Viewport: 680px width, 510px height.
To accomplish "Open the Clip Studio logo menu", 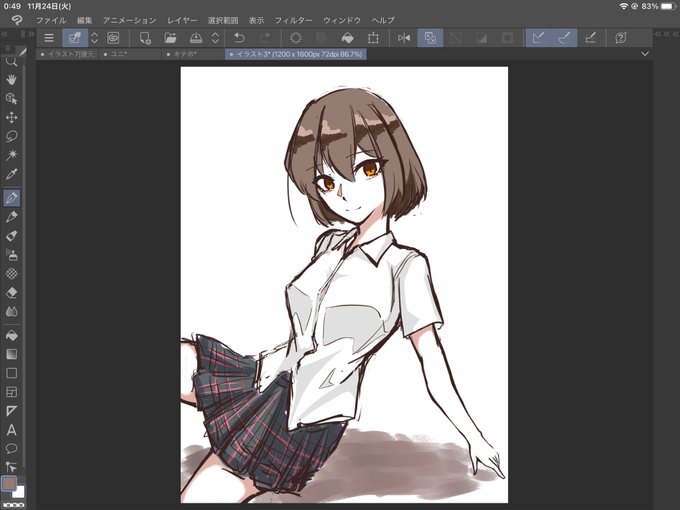I will click(16, 20).
